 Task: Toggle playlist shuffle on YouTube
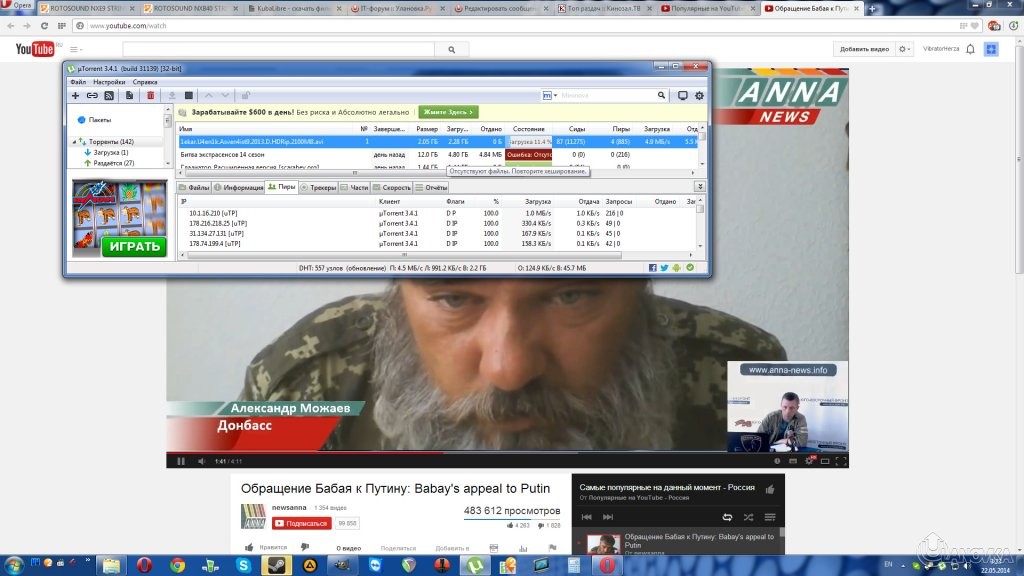coord(748,517)
